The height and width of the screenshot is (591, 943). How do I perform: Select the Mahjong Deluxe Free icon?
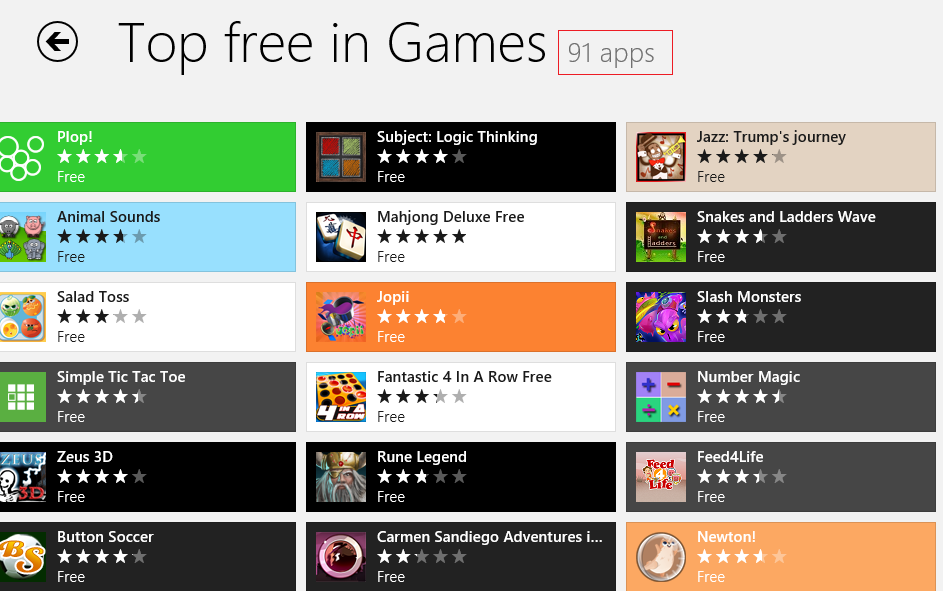pyautogui.click(x=341, y=237)
